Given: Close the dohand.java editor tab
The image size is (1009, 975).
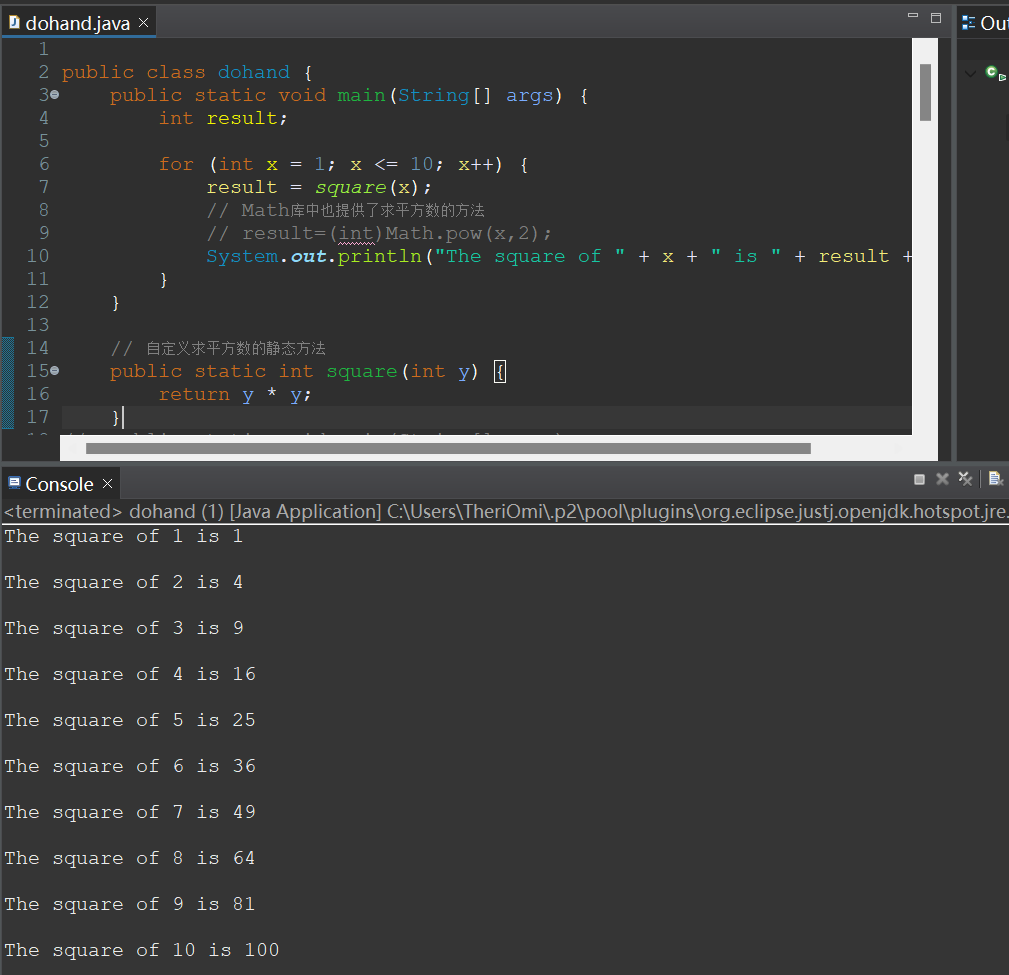Looking at the screenshot, I should (143, 23).
